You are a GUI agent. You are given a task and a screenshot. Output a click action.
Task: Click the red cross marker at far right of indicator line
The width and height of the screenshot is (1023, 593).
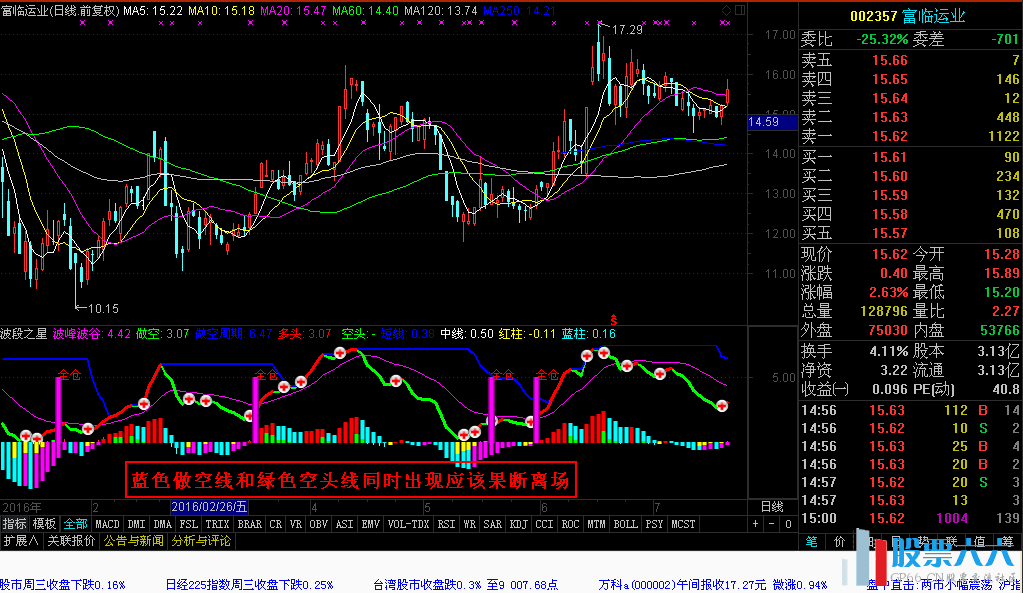[722, 406]
